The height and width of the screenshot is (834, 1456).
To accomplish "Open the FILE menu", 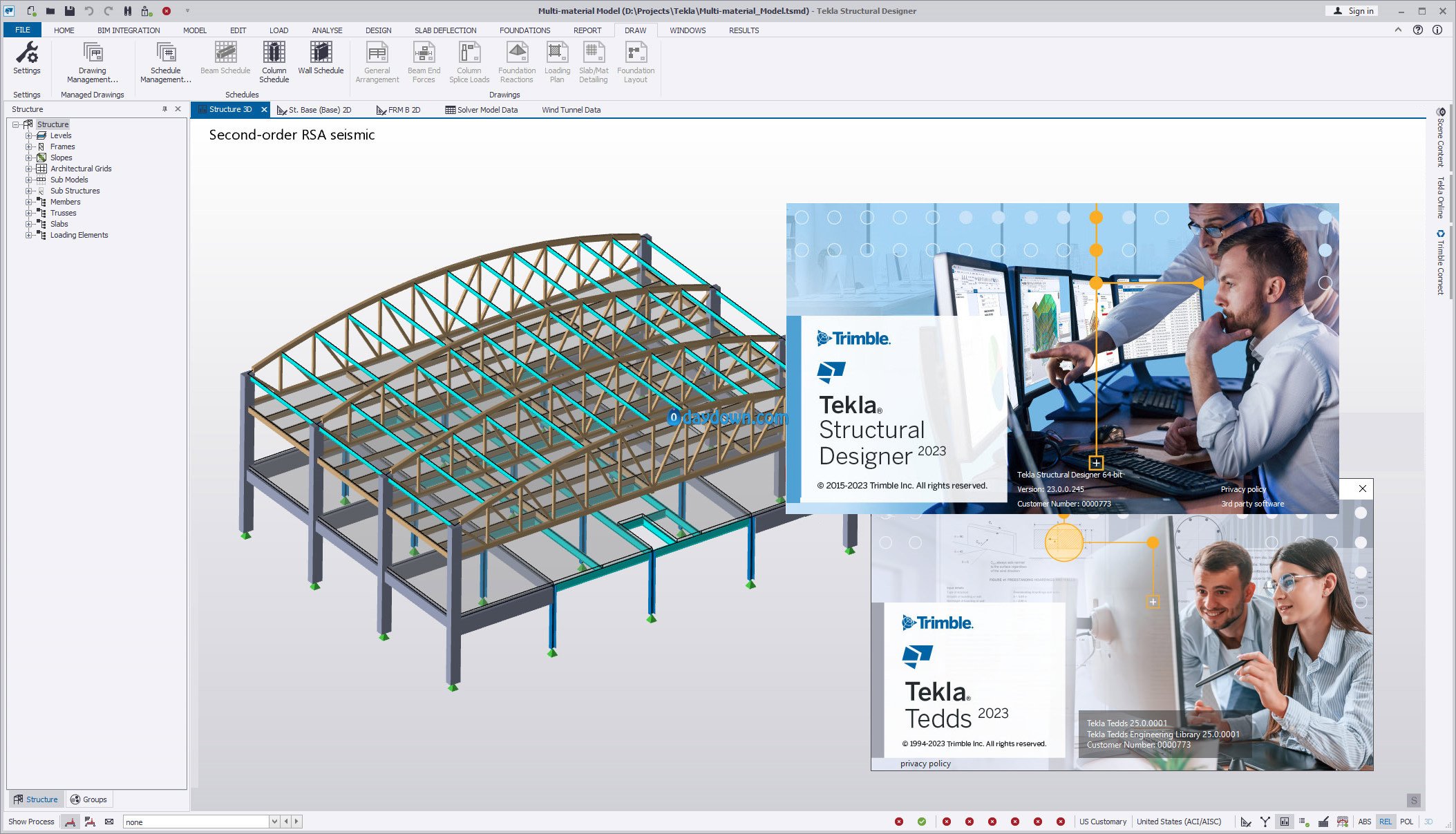I will click(23, 30).
